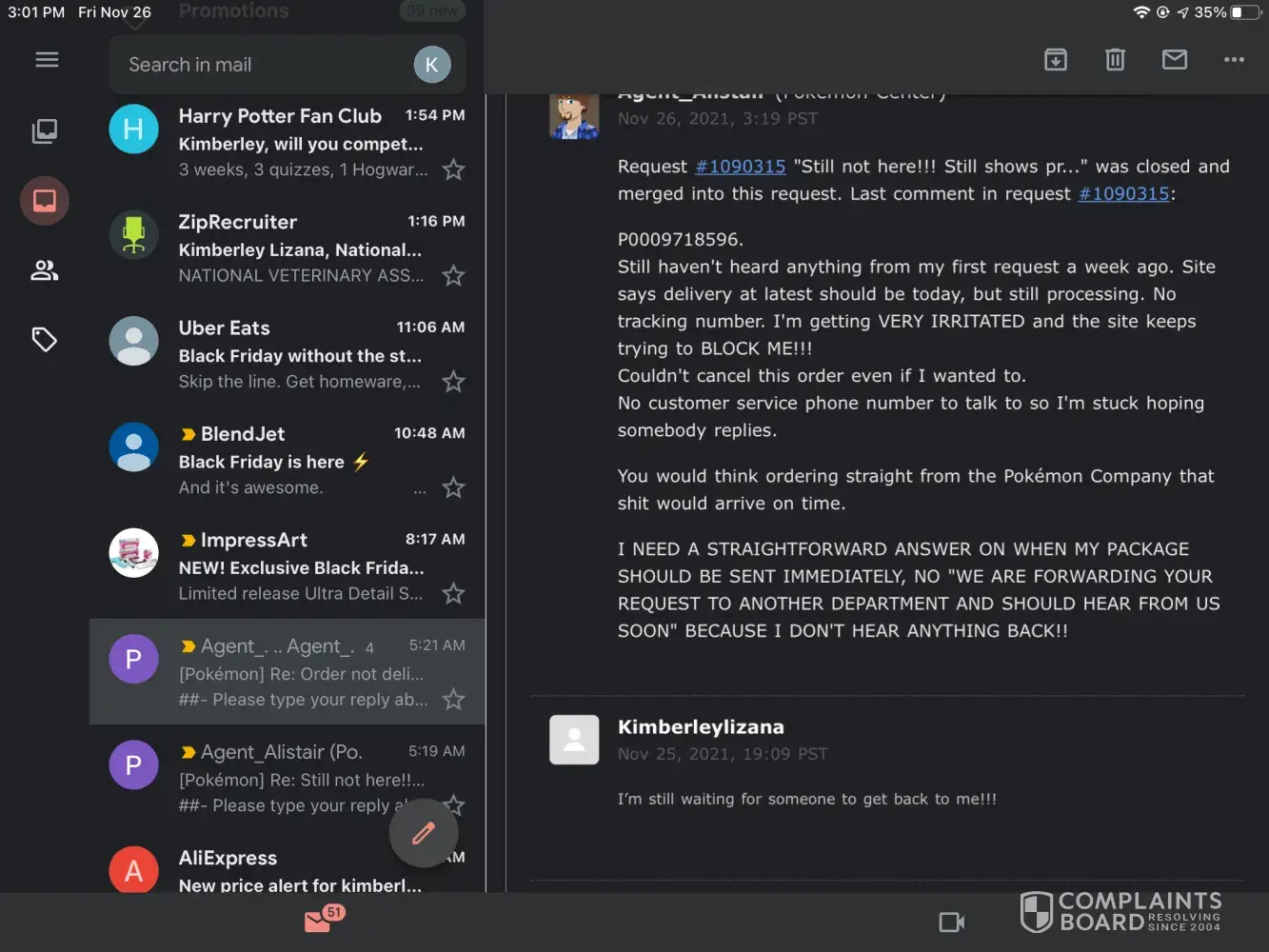Star the Uber Eats email
The image size is (1269, 952).
pos(454,382)
